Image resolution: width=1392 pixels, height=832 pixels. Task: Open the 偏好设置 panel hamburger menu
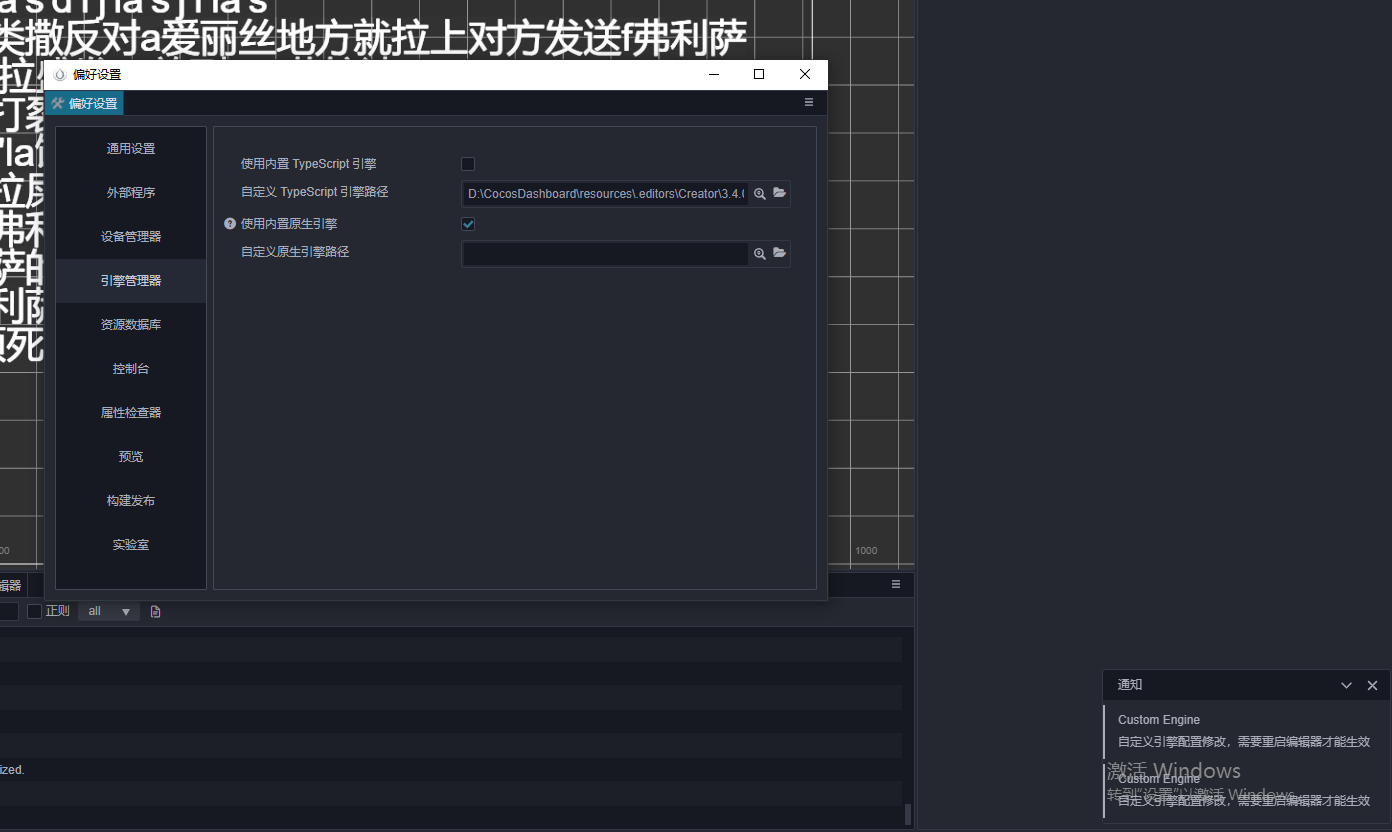(809, 102)
